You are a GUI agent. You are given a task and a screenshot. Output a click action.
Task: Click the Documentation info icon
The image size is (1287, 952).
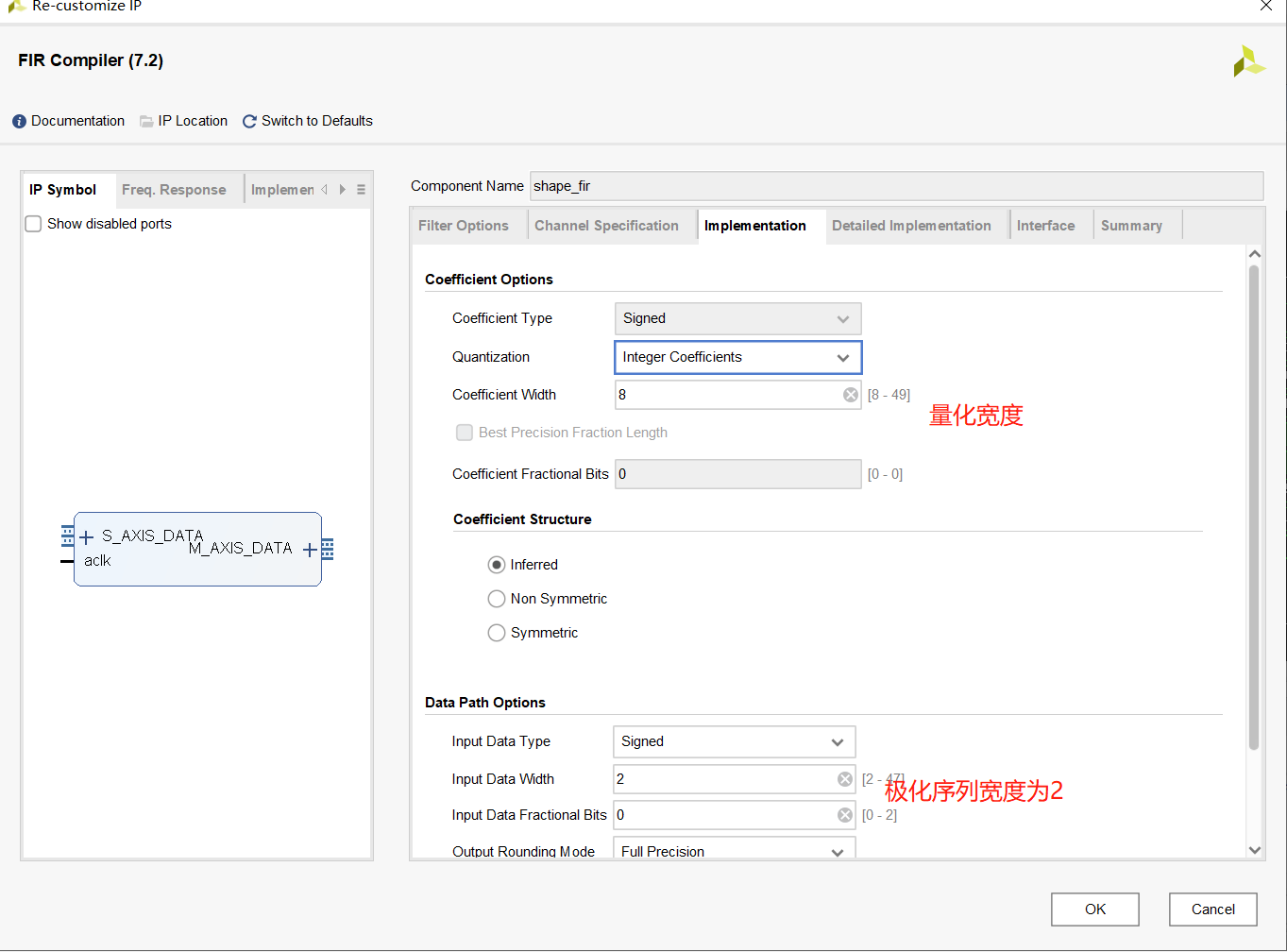coord(19,122)
